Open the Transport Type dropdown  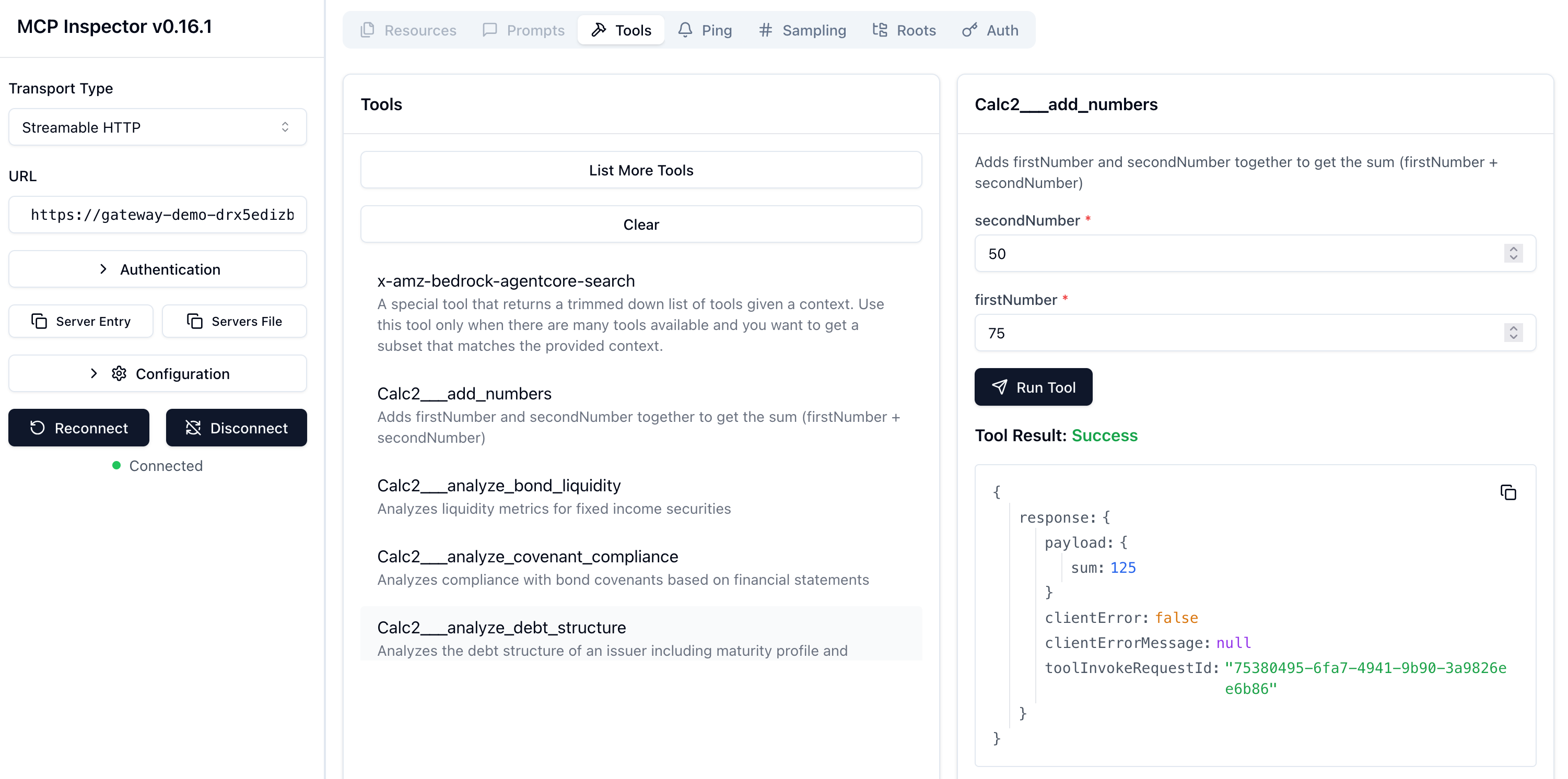click(x=157, y=127)
